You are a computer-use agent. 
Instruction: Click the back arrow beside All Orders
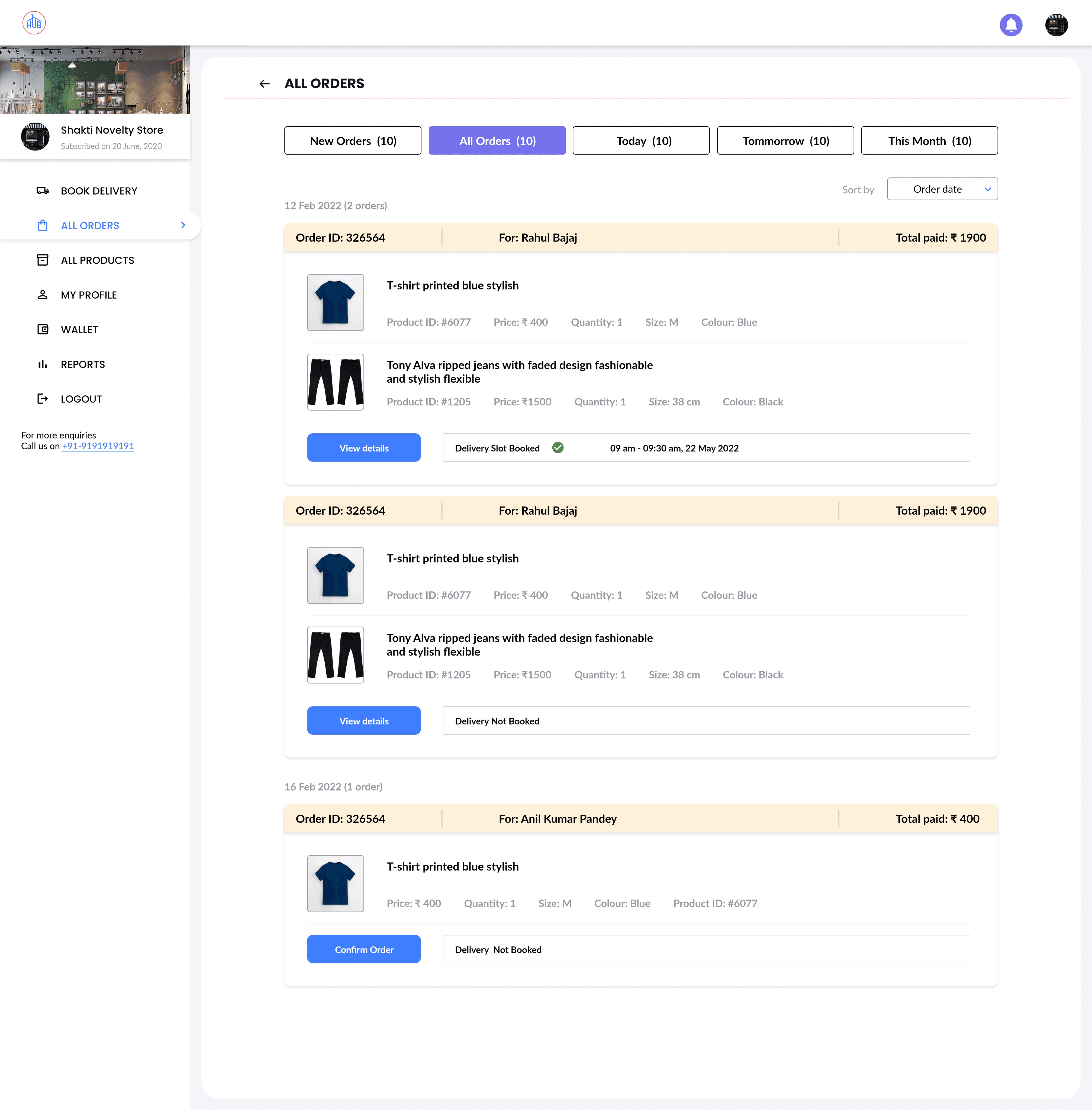click(265, 84)
